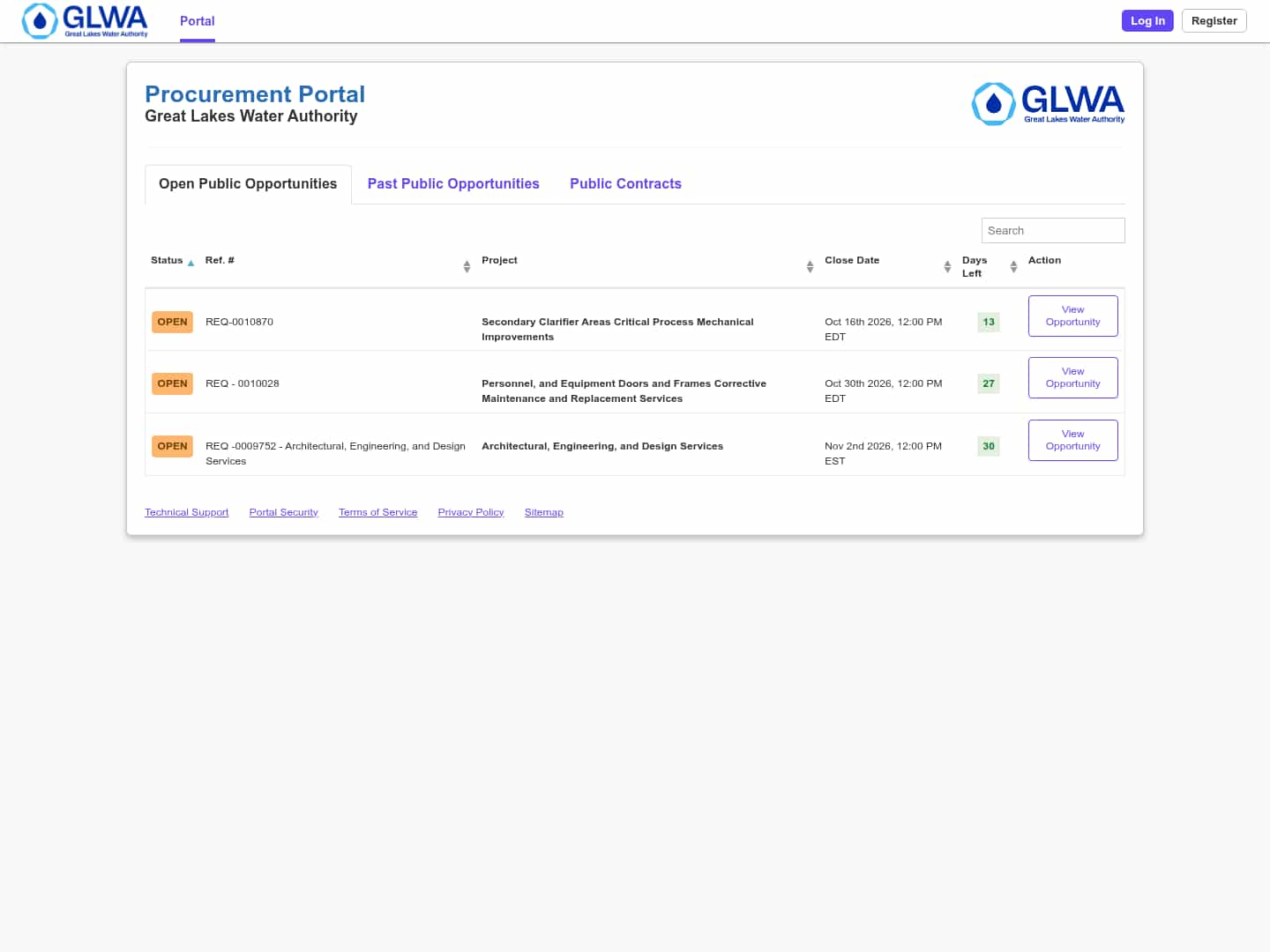1270x952 pixels.
Task: Click the close date Nov 2nd 2026
Action: pyautogui.click(x=883, y=453)
